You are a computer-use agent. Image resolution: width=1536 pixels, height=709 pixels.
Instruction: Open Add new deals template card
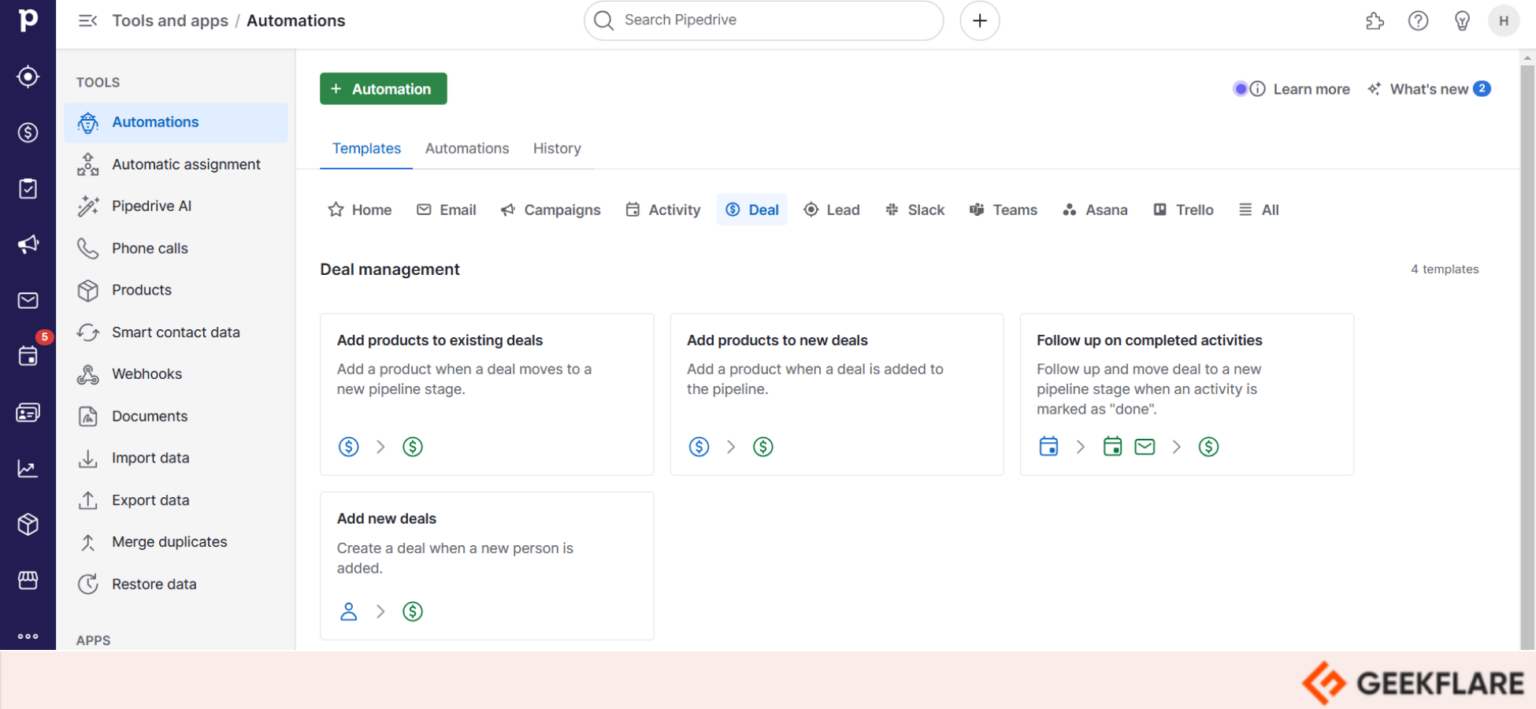487,565
